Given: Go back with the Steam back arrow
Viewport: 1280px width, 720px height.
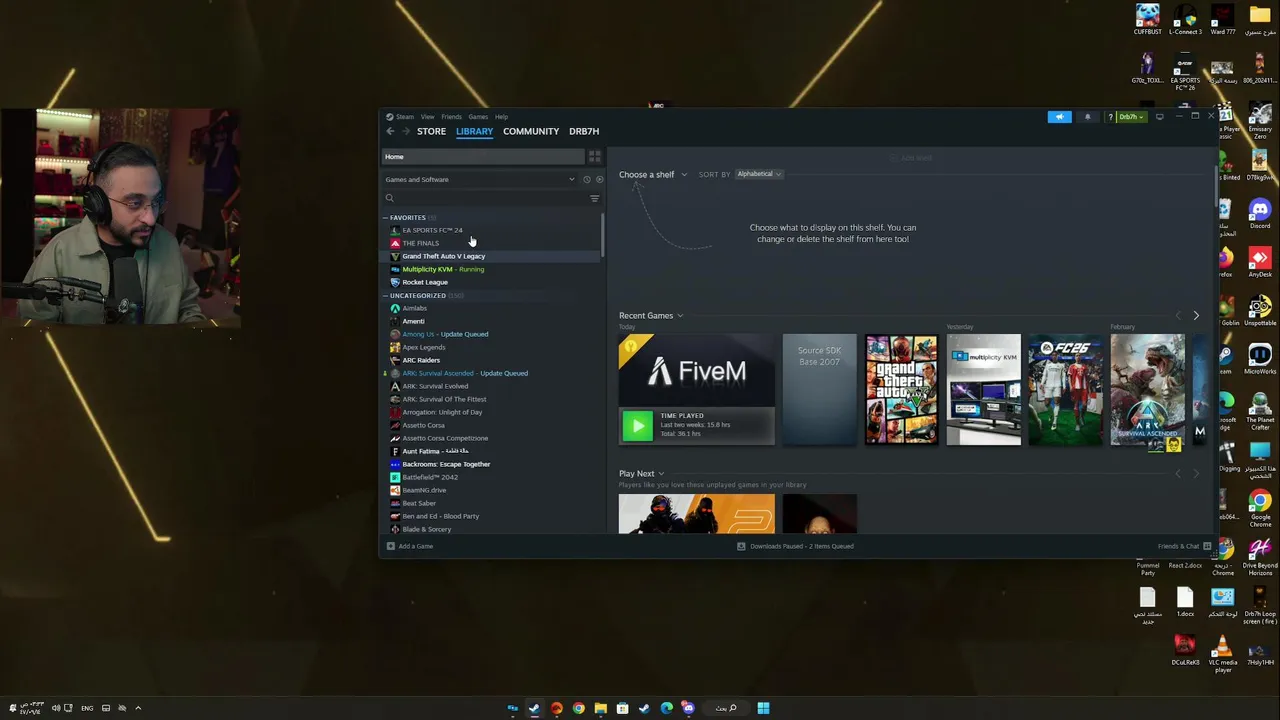Looking at the screenshot, I should pos(390,131).
